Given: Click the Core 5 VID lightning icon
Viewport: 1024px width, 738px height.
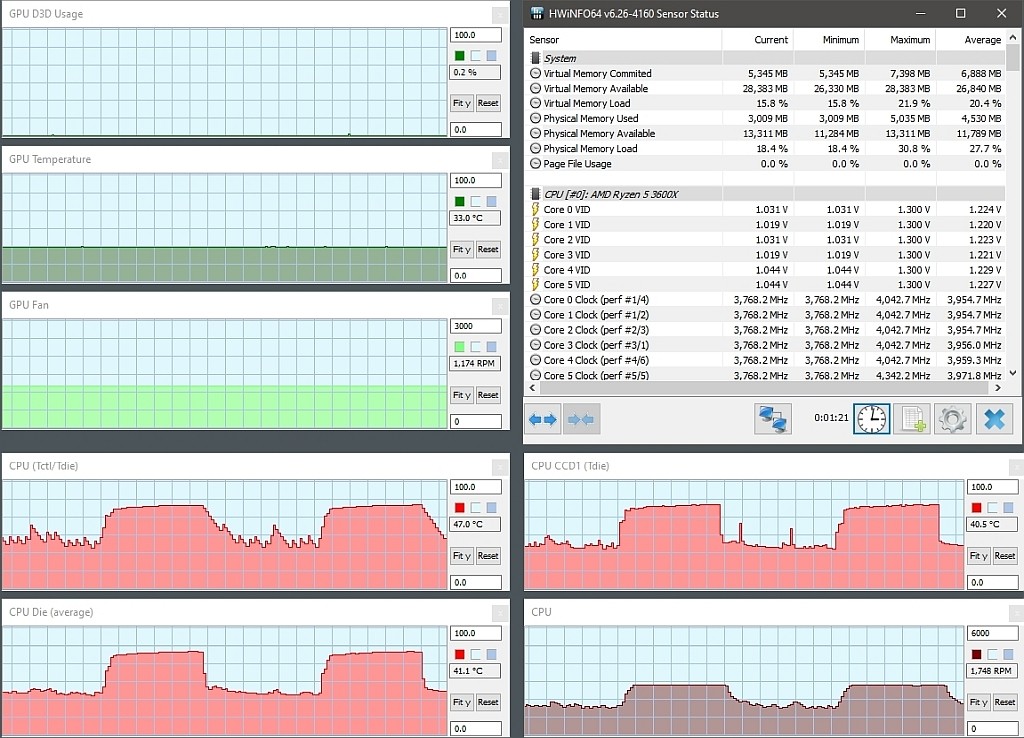Looking at the screenshot, I should 536,285.
